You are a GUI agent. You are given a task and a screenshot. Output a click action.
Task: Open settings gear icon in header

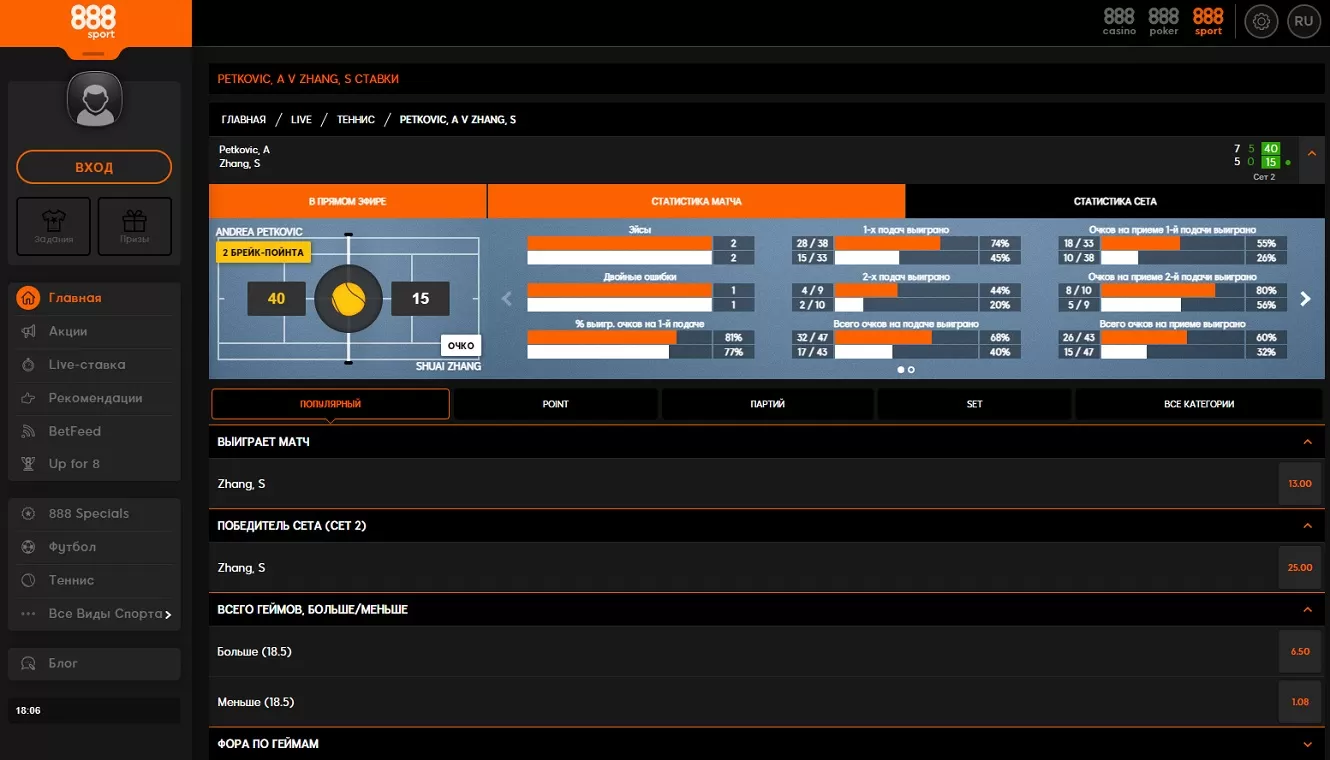click(1261, 21)
